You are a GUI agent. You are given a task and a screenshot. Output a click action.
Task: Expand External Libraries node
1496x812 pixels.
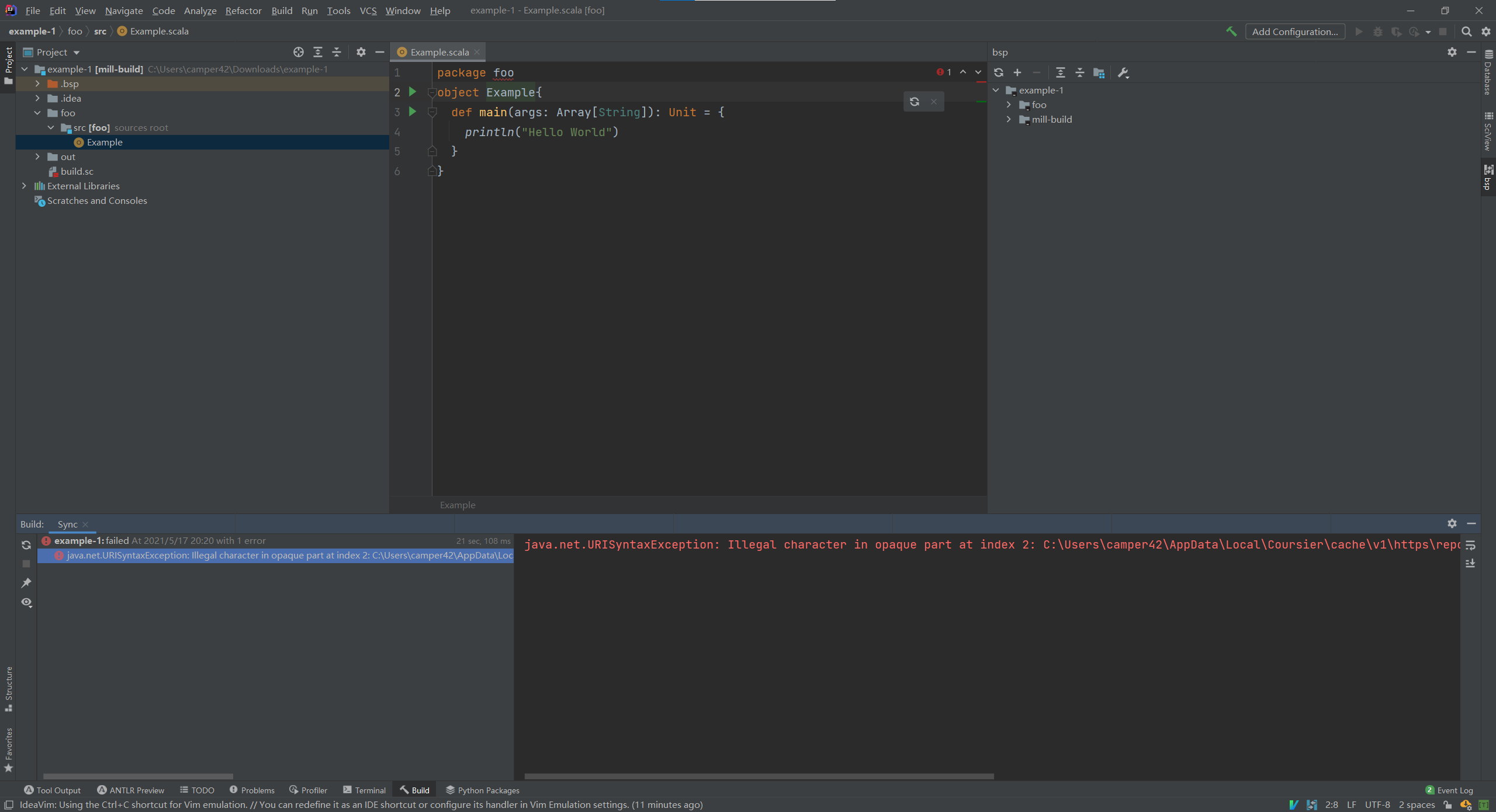pos(24,186)
